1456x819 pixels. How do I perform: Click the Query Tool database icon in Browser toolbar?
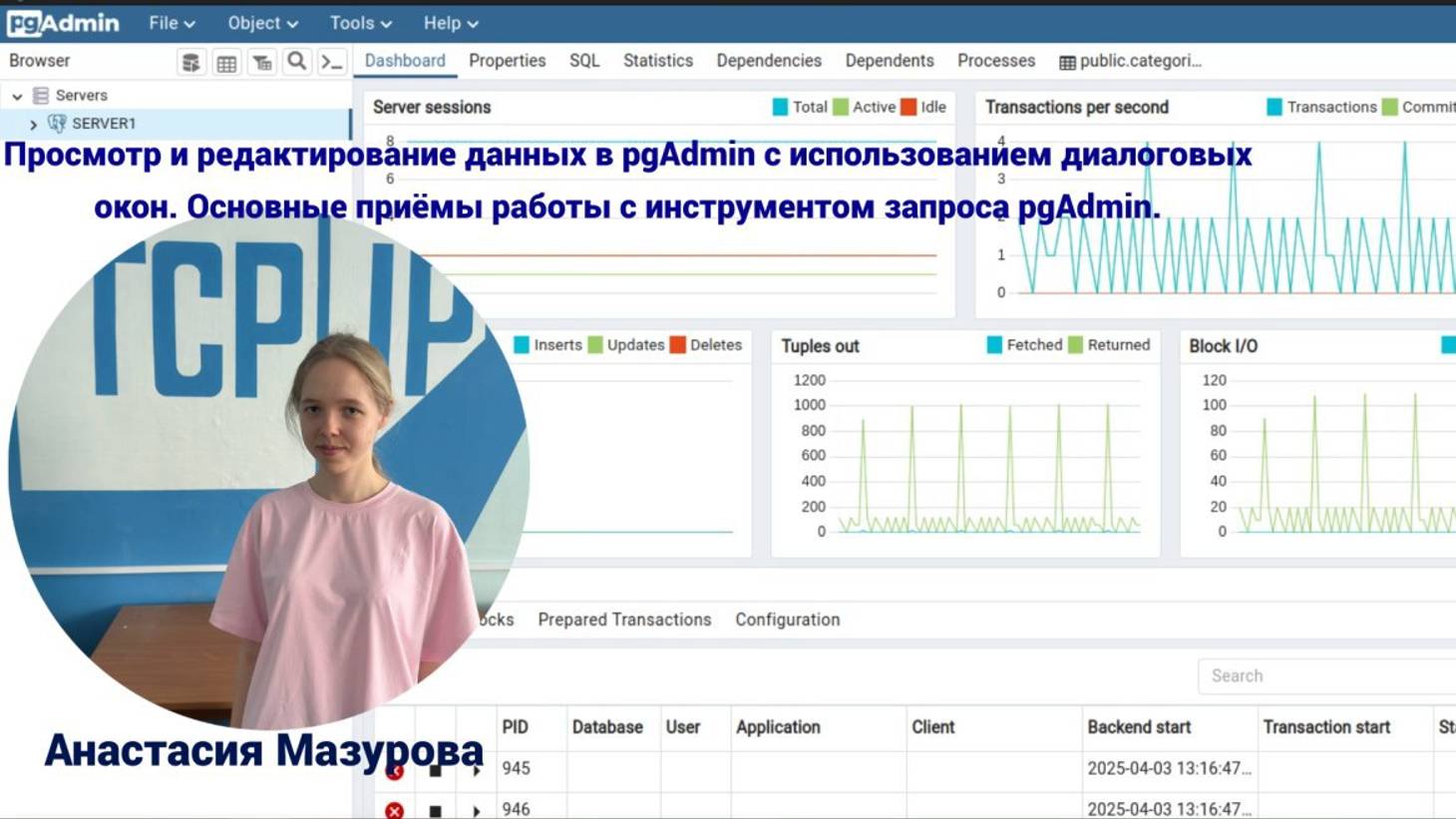[190, 62]
